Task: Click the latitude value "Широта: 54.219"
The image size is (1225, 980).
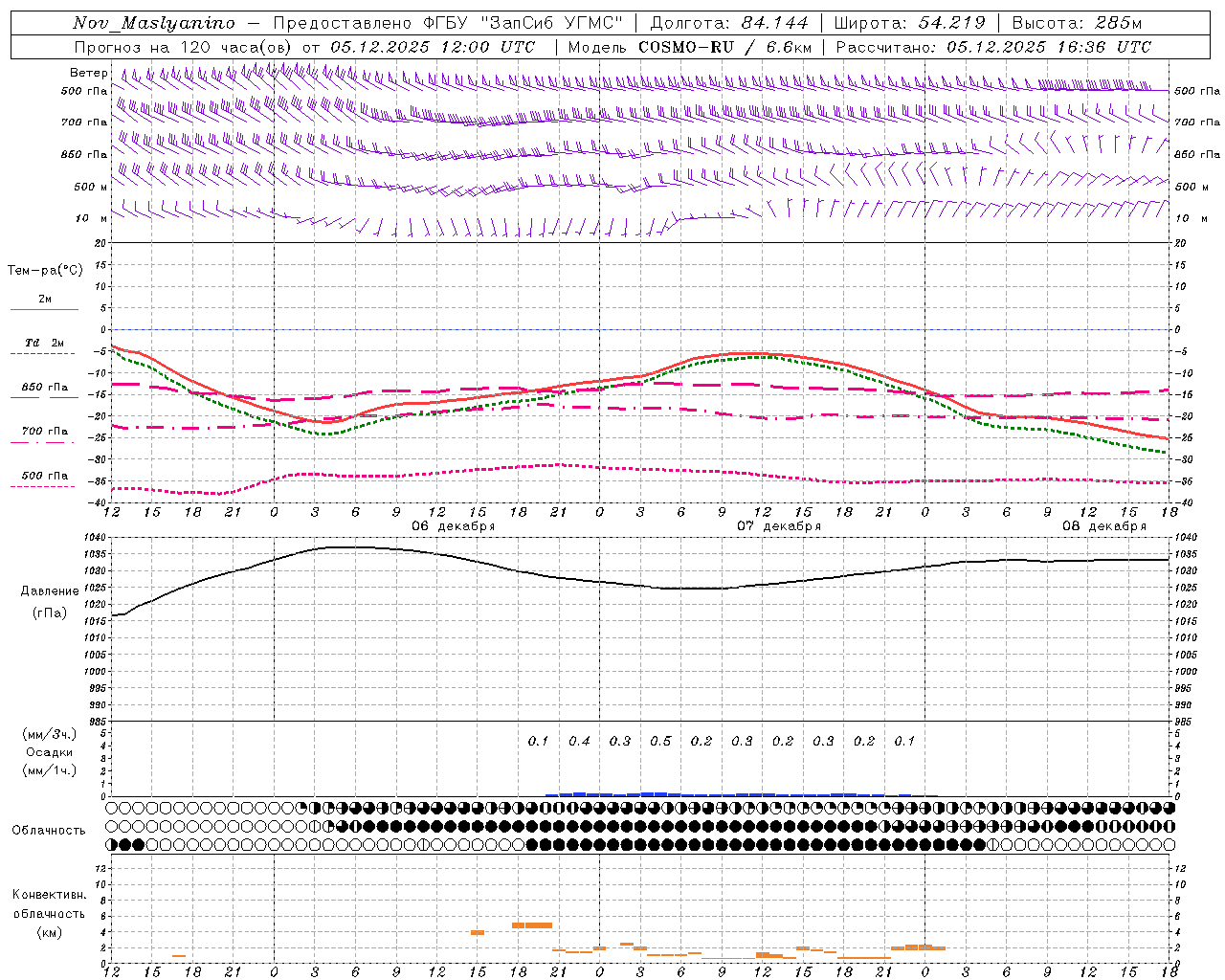Action: point(910,23)
